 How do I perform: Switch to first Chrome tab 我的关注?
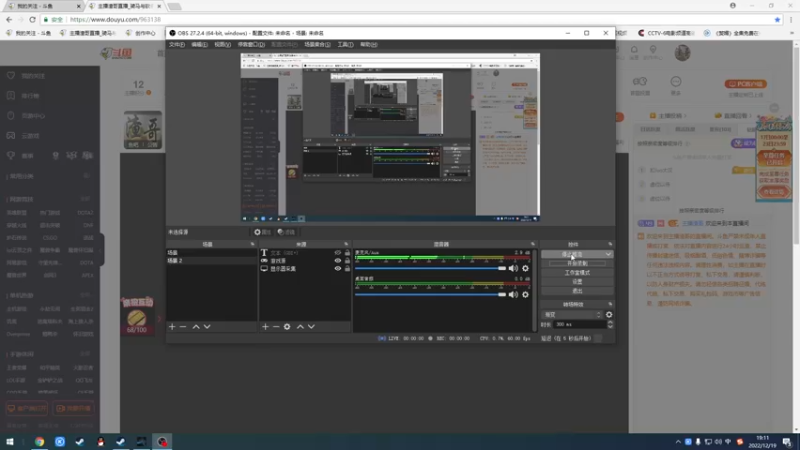click(42, 6)
